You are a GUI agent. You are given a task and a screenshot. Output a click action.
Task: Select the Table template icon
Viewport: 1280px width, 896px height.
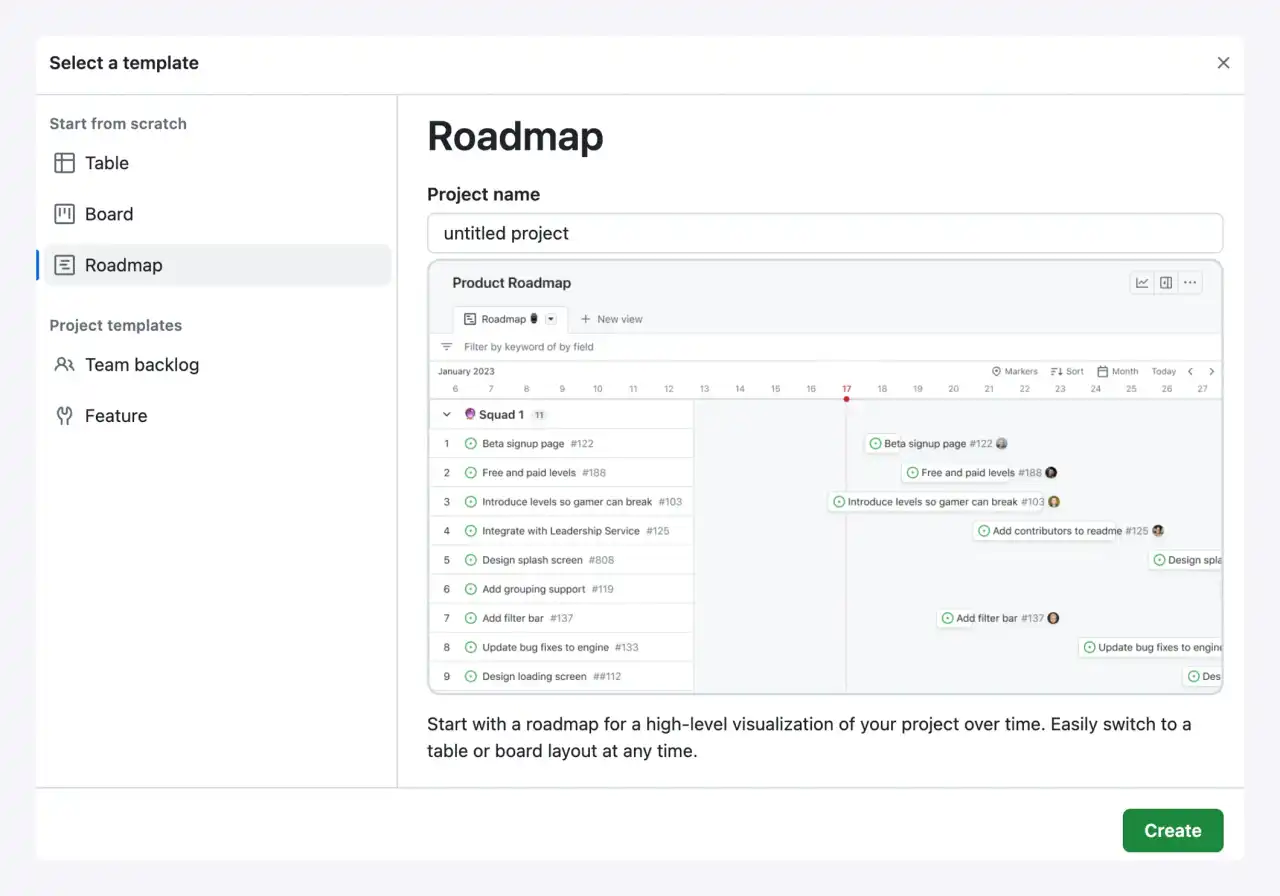point(66,163)
